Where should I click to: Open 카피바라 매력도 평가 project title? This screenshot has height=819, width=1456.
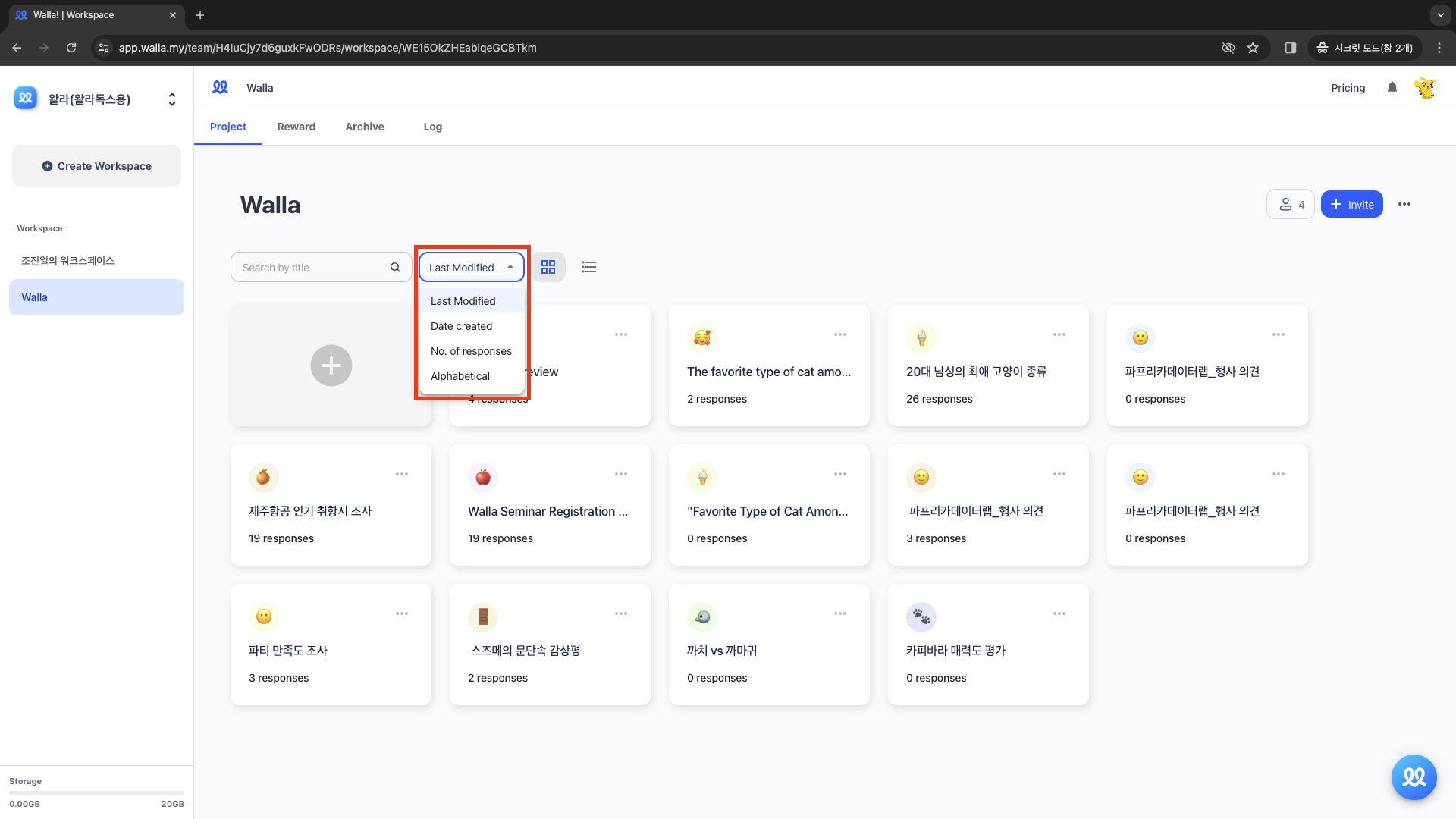(955, 651)
